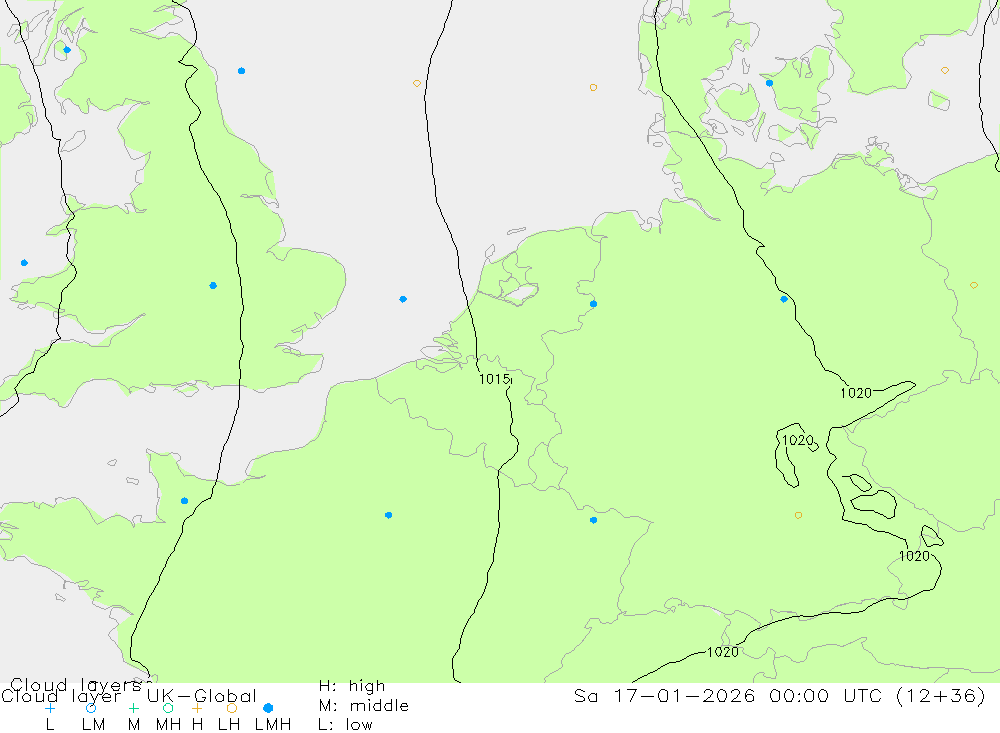Click the 'LMH' legend label
Image resolution: width=1000 pixels, height=733 pixels.
pyautogui.click(x=273, y=725)
